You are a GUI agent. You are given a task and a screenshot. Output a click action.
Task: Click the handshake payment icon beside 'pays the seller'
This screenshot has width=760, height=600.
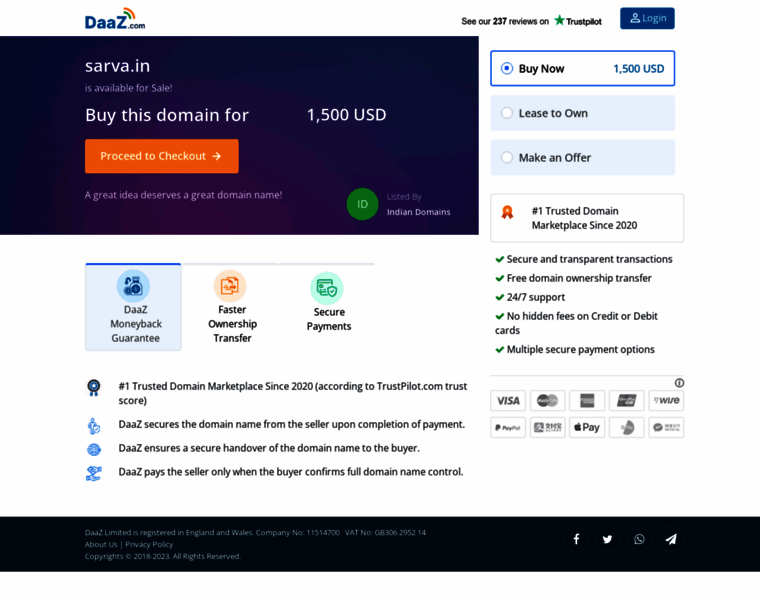pos(94,474)
